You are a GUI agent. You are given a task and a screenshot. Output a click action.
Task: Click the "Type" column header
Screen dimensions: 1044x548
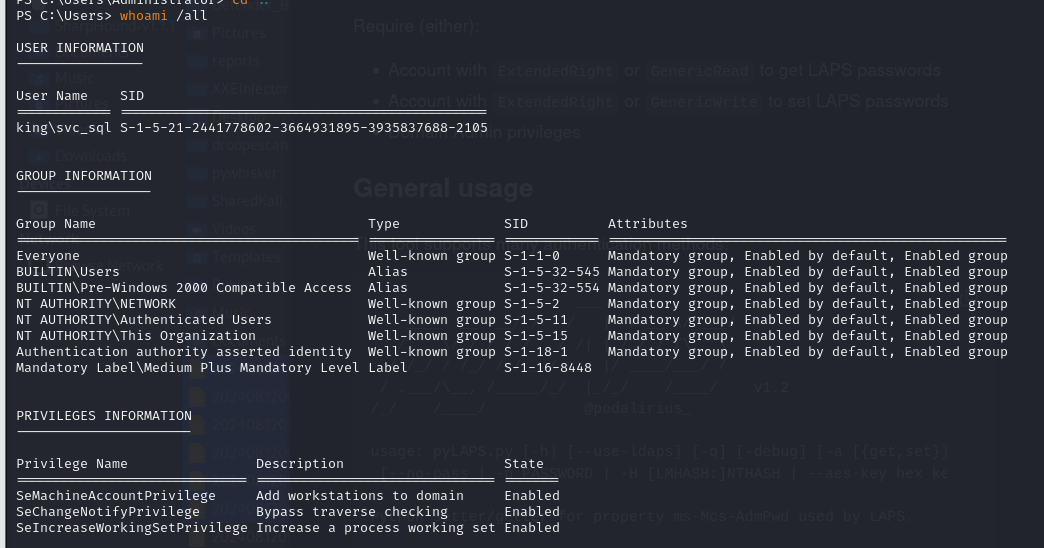(x=384, y=224)
